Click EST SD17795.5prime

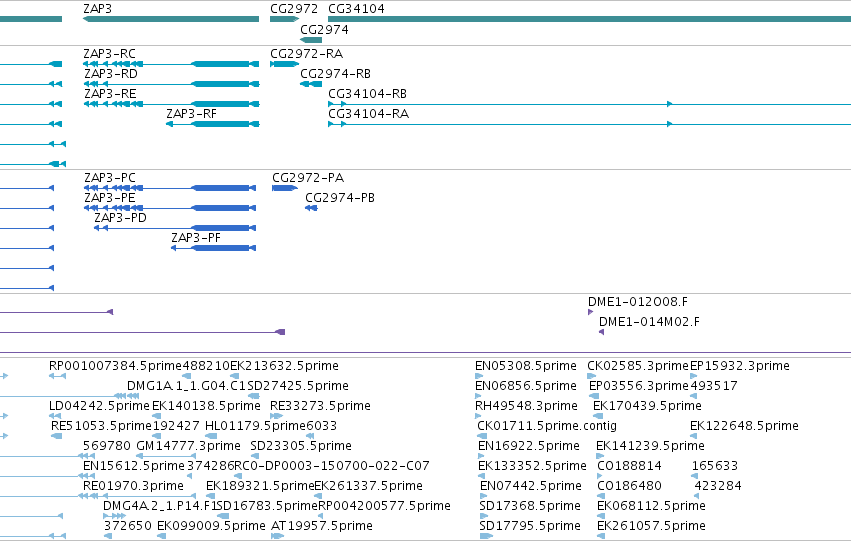pyautogui.click(x=530, y=527)
